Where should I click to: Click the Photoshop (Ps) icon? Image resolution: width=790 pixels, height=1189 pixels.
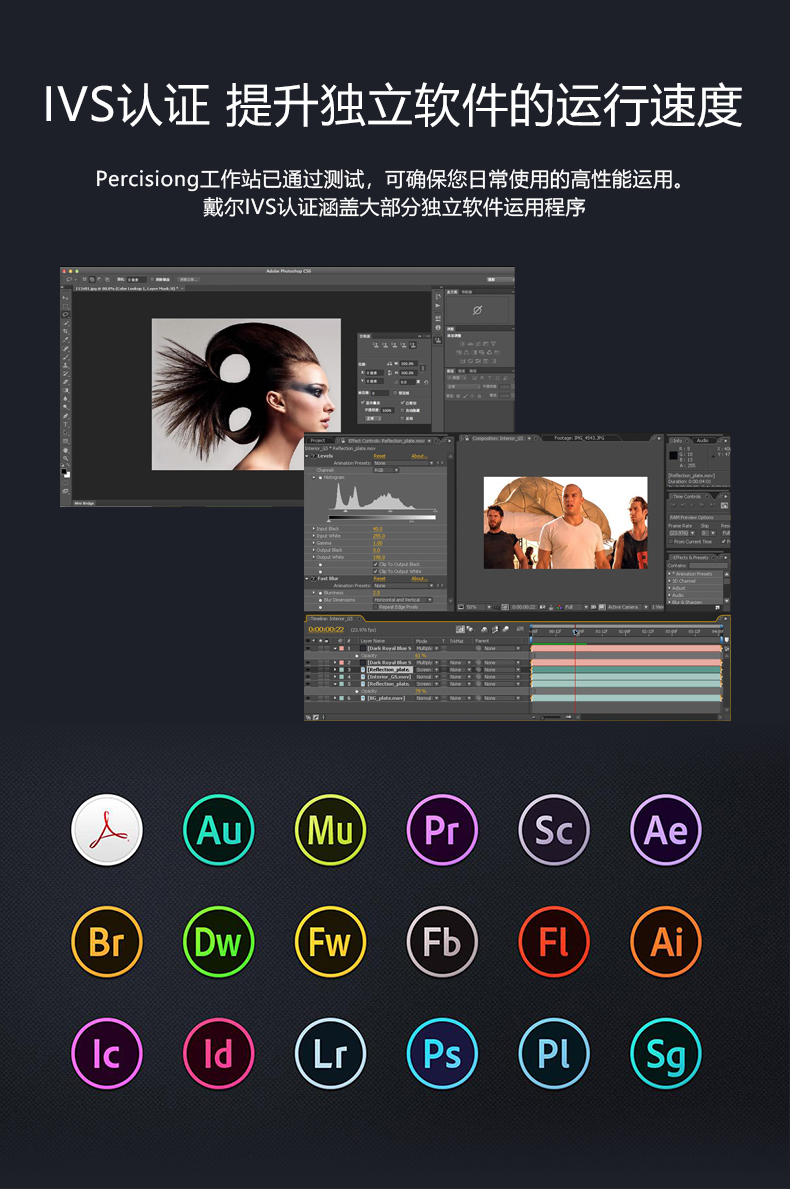pyautogui.click(x=442, y=1054)
